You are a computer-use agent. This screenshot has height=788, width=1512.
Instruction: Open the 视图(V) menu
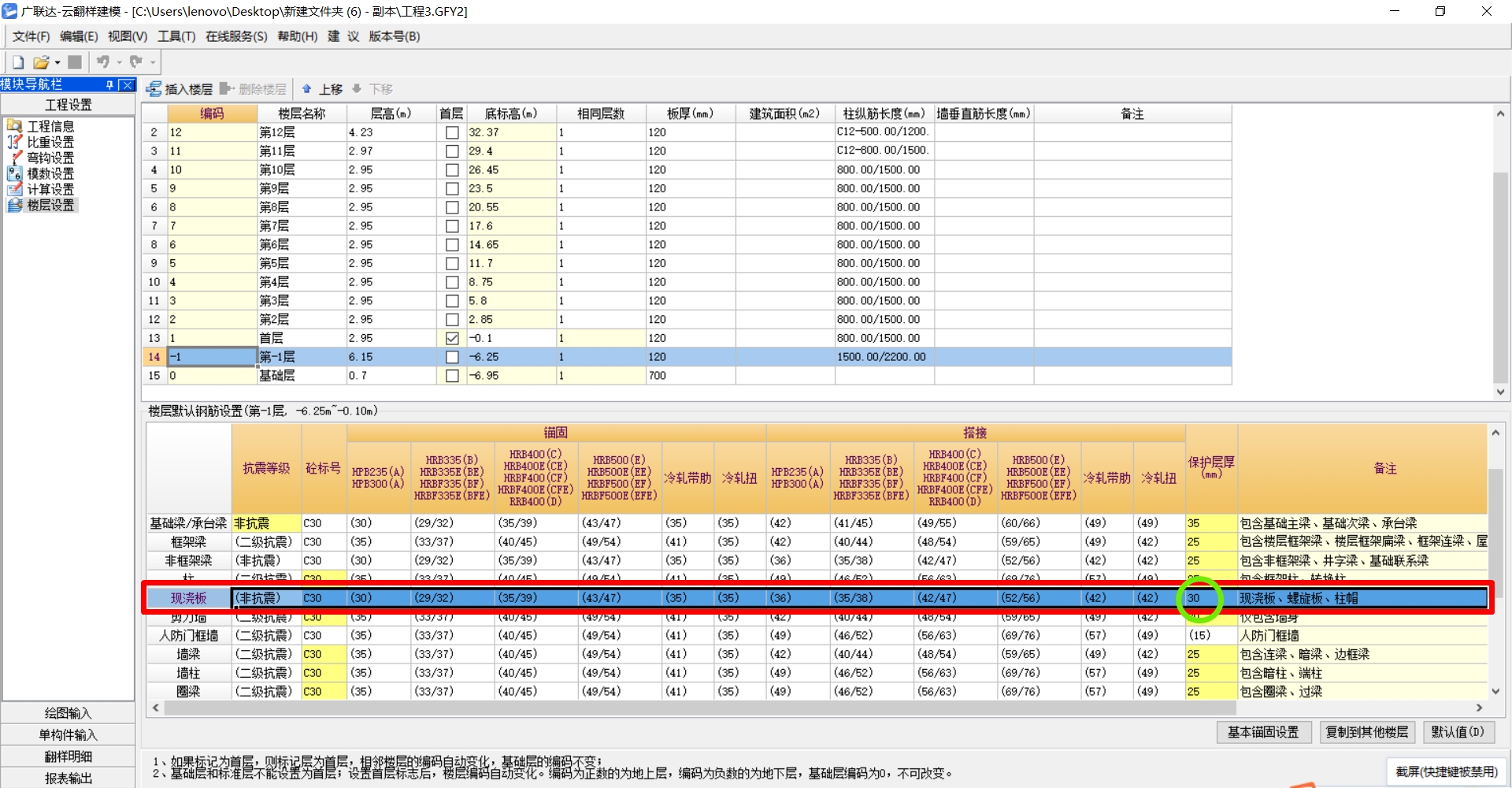128,36
